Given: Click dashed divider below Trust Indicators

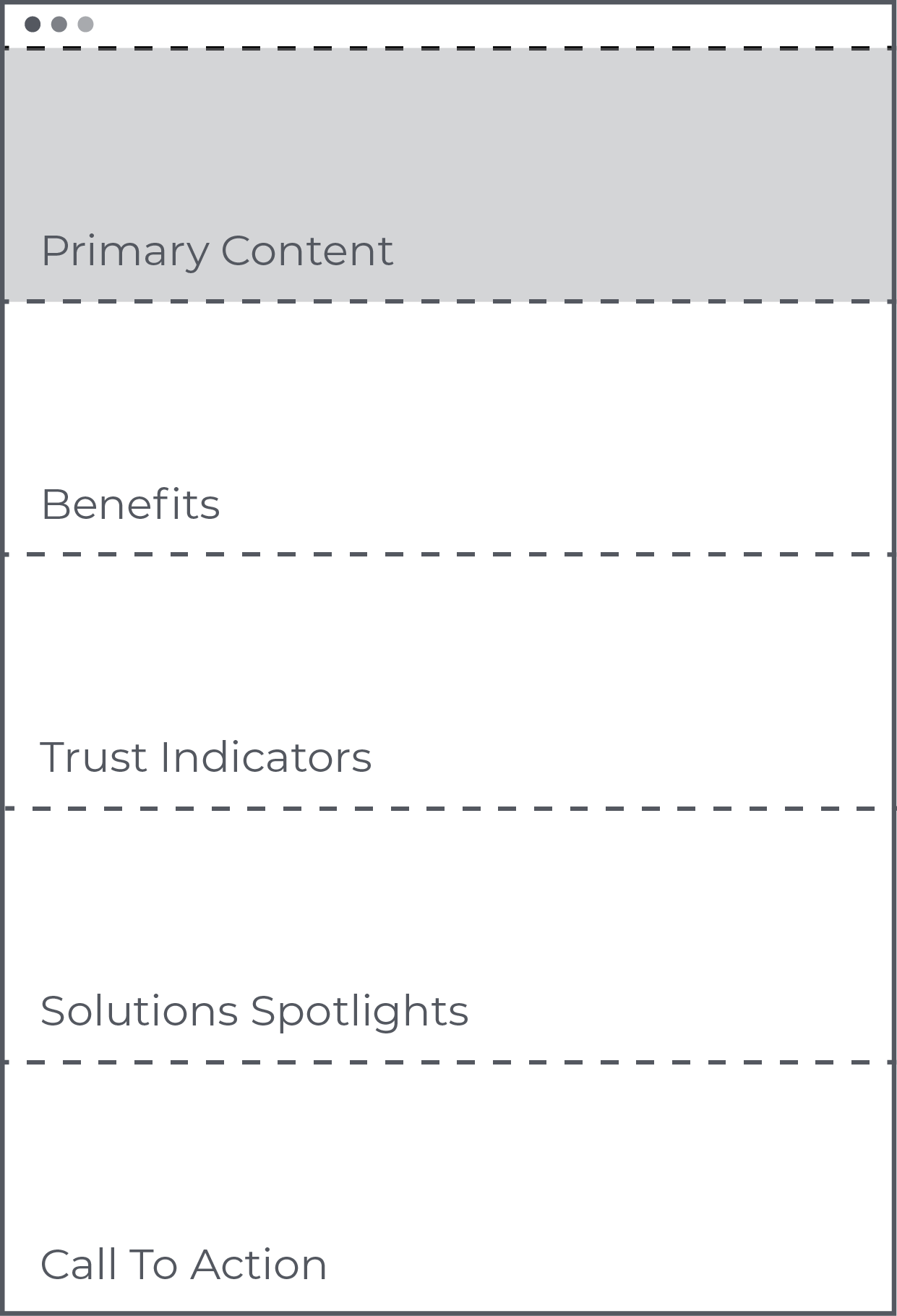Looking at the screenshot, I should tap(448, 809).
